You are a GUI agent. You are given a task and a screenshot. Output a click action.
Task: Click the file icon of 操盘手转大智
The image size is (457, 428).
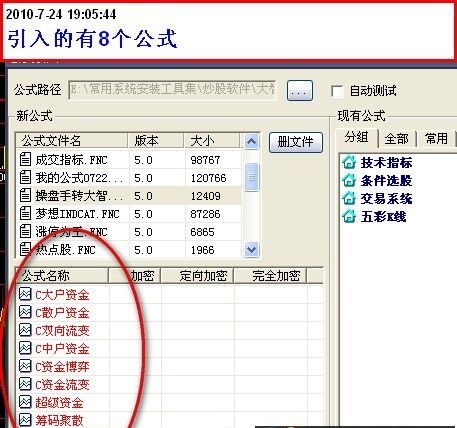[x=25, y=195]
